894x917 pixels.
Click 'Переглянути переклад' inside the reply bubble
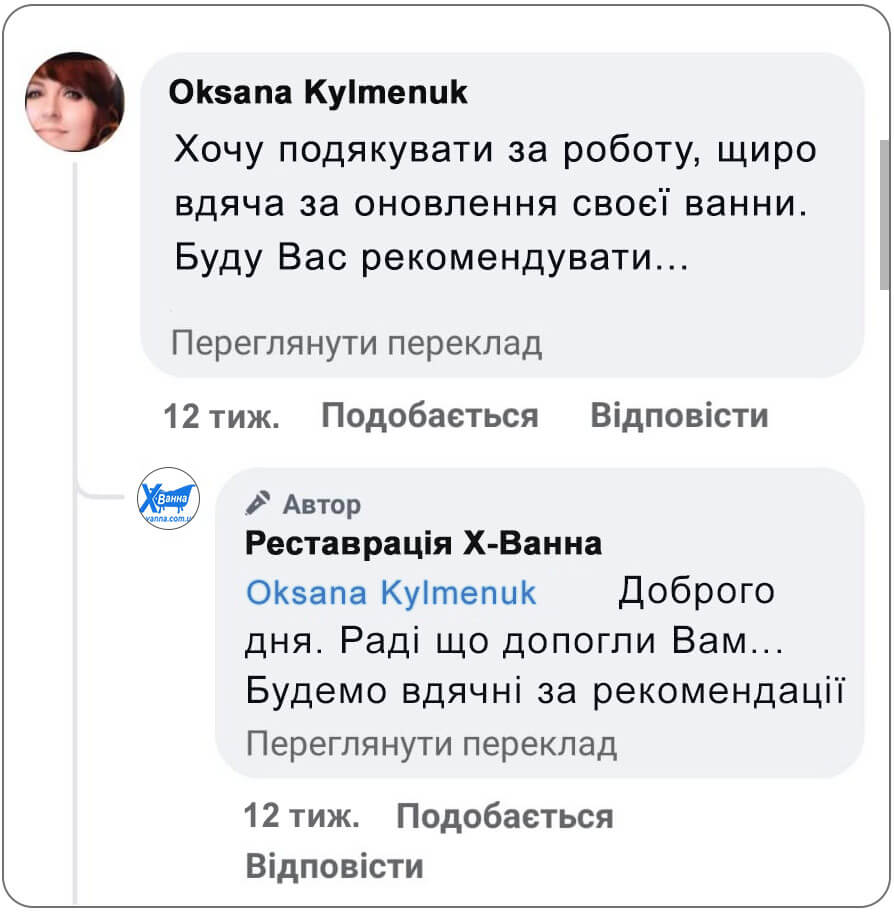click(430, 743)
